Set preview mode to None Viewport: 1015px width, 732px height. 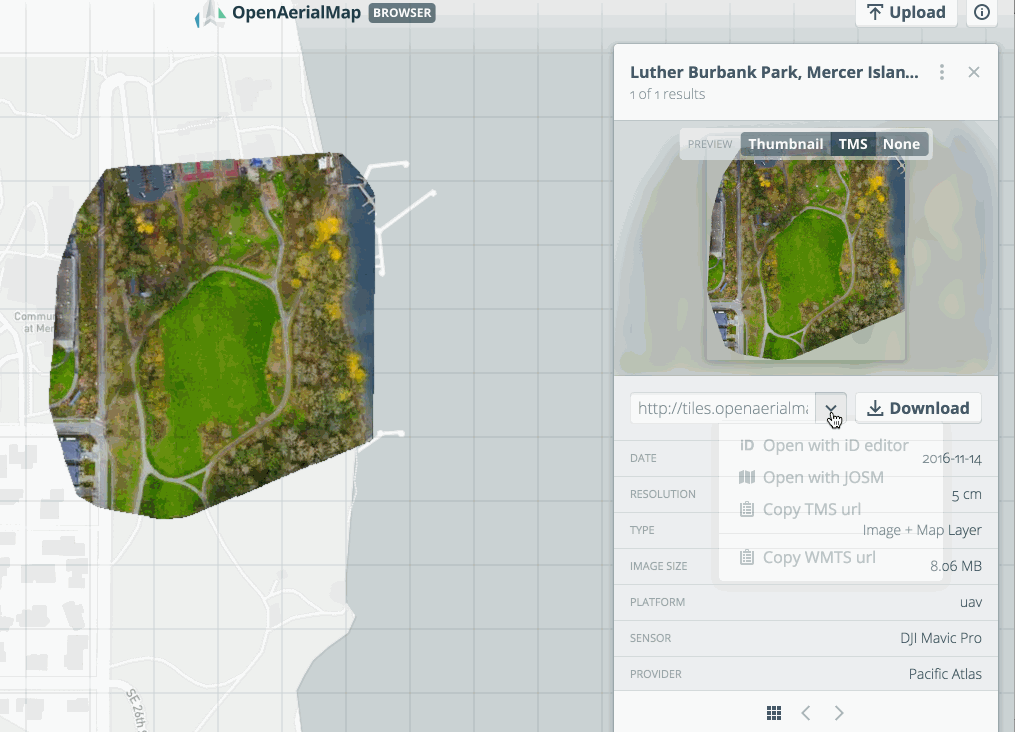[x=901, y=144]
